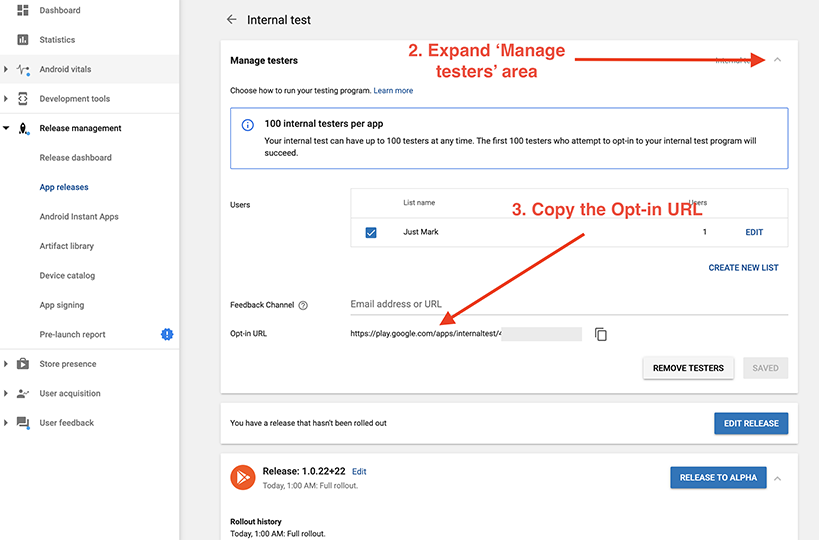Select Release dashboard menu item
This screenshot has width=819, height=540.
point(76,158)
